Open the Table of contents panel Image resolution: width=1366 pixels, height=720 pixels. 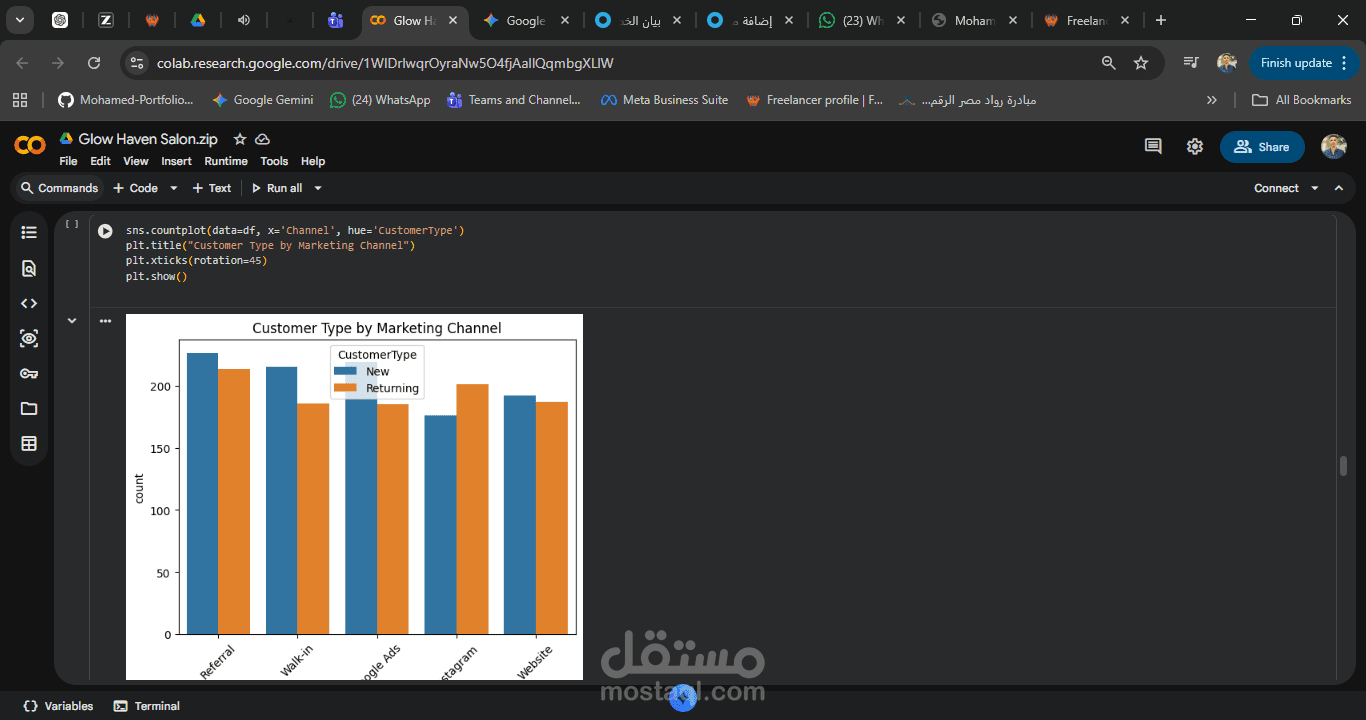coord(28,232)
